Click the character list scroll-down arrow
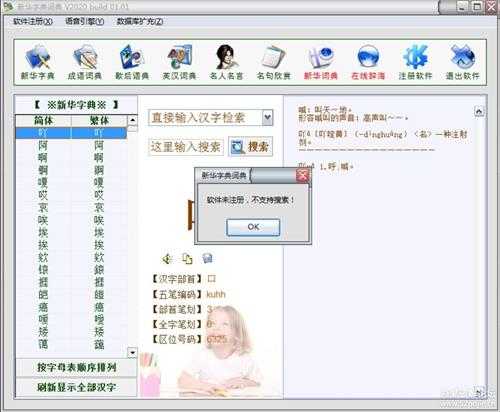The height and width of the screenshot is (412, 500). (x=132, y=352)
